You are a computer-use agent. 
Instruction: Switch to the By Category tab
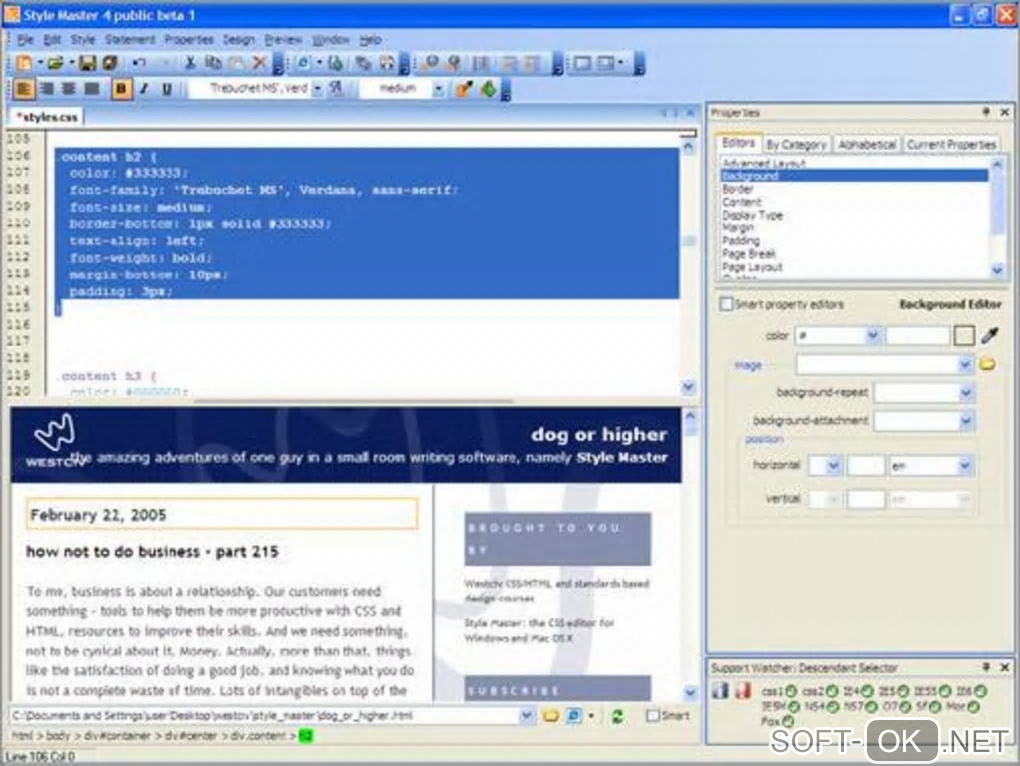click(796, 144)
